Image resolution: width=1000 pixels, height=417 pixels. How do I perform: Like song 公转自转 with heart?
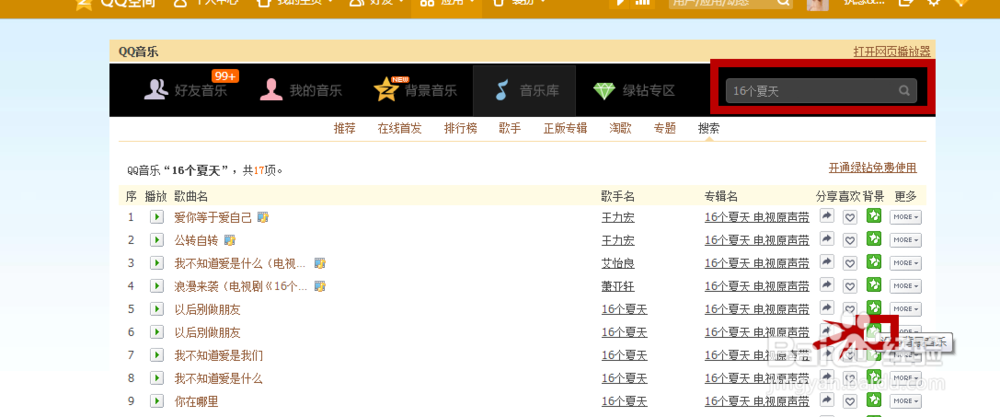pyautogui.click(x=849, y=240)
